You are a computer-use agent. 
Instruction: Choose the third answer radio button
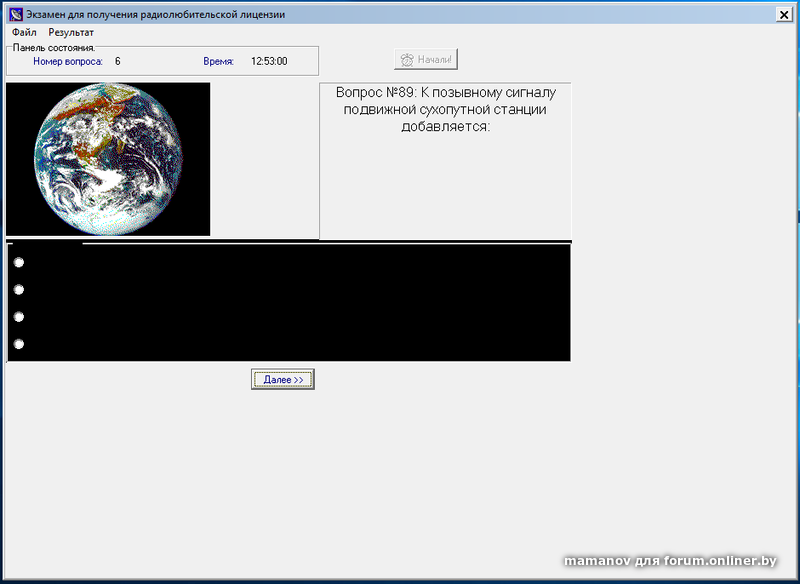pos(19,317)
